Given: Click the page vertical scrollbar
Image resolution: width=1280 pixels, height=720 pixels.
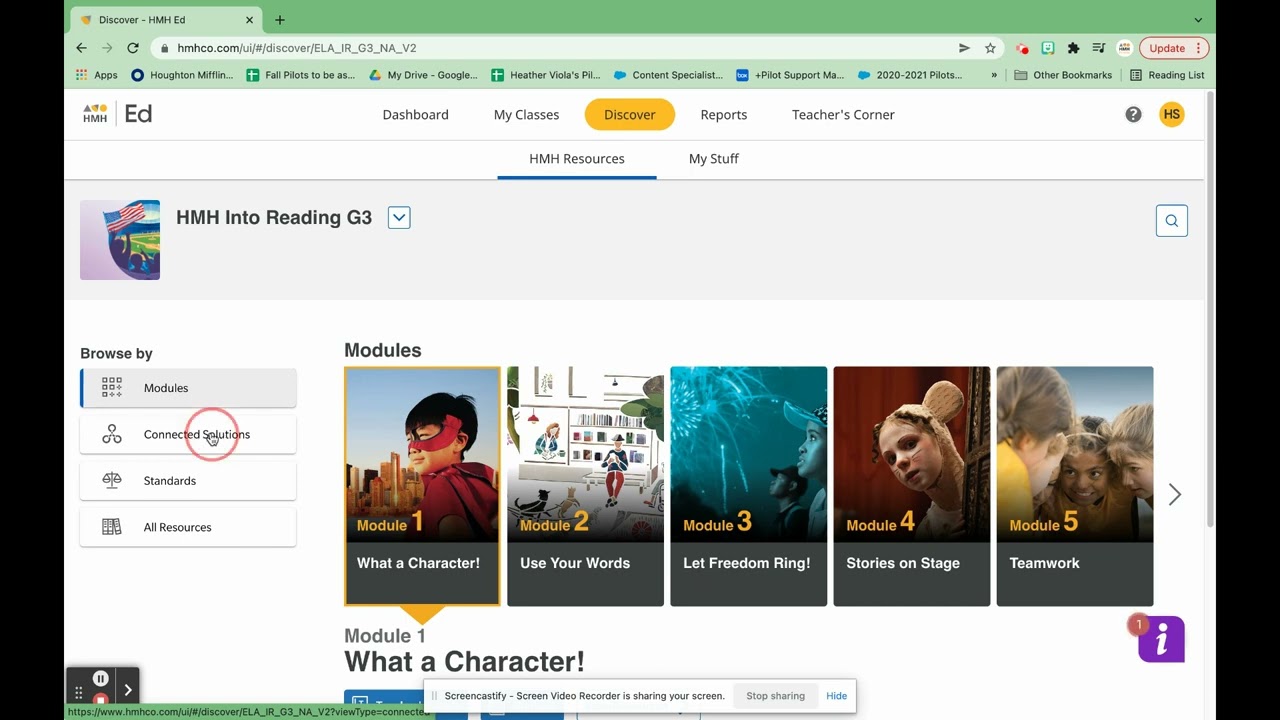Looking at the screenshot, I should point(1210,308).
